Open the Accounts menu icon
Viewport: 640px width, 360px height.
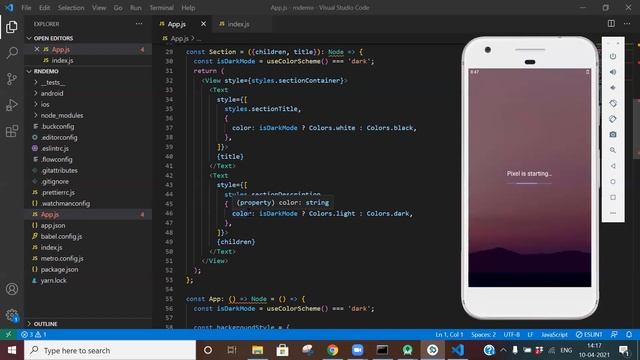point(12,289)
